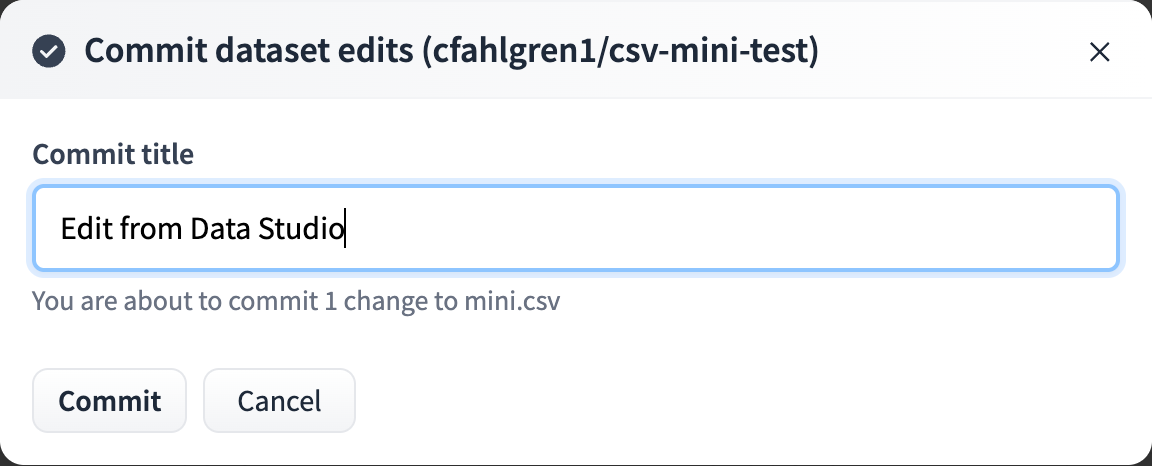Viewport: 1152px width, 466px height.
Task: Click the word "Edit" in the commit title
Action: click(86, 230)
